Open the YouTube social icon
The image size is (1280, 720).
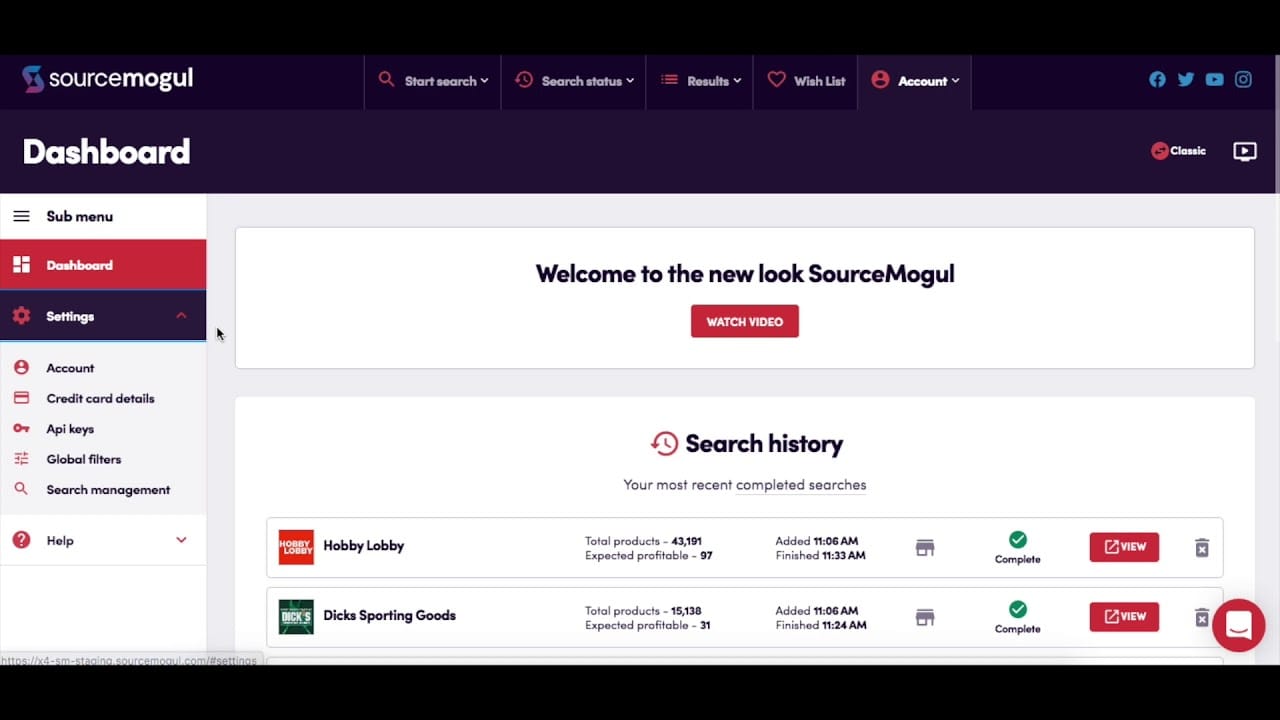pos(1214,80)
